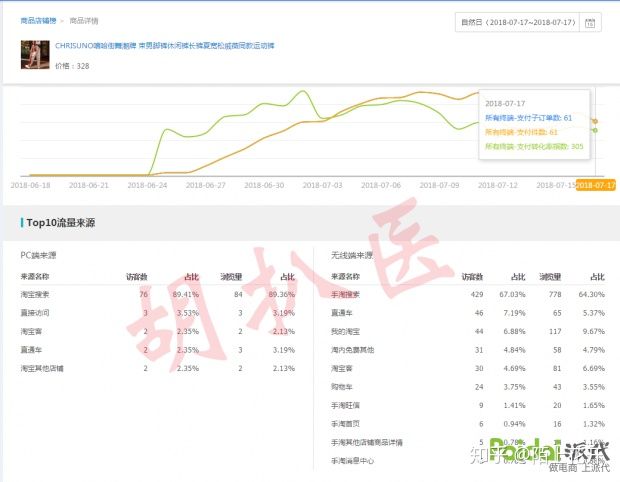Click the 64.30% page view share
The height and width of the screenshot is (482, 620).
pos(592,295)
